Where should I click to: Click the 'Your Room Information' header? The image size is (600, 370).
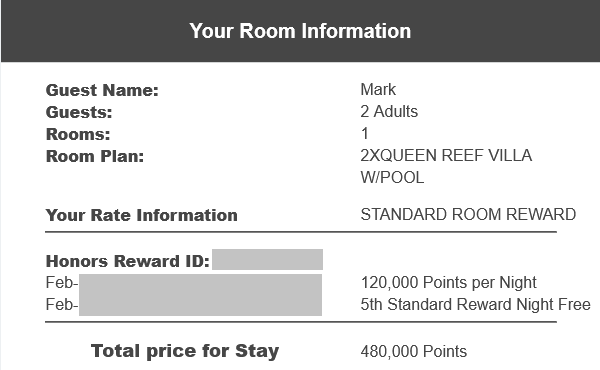coord(300,31)
